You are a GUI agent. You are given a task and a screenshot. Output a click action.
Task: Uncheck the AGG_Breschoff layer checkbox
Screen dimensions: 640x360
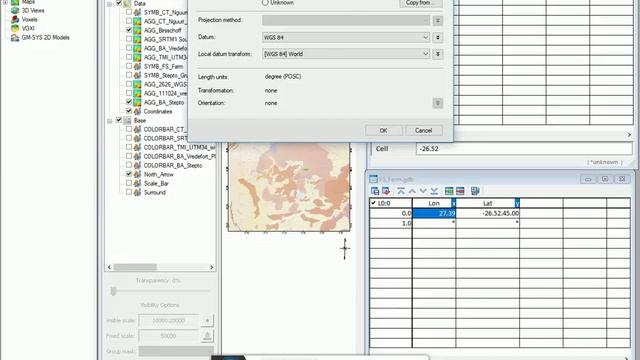click(129, 30)
